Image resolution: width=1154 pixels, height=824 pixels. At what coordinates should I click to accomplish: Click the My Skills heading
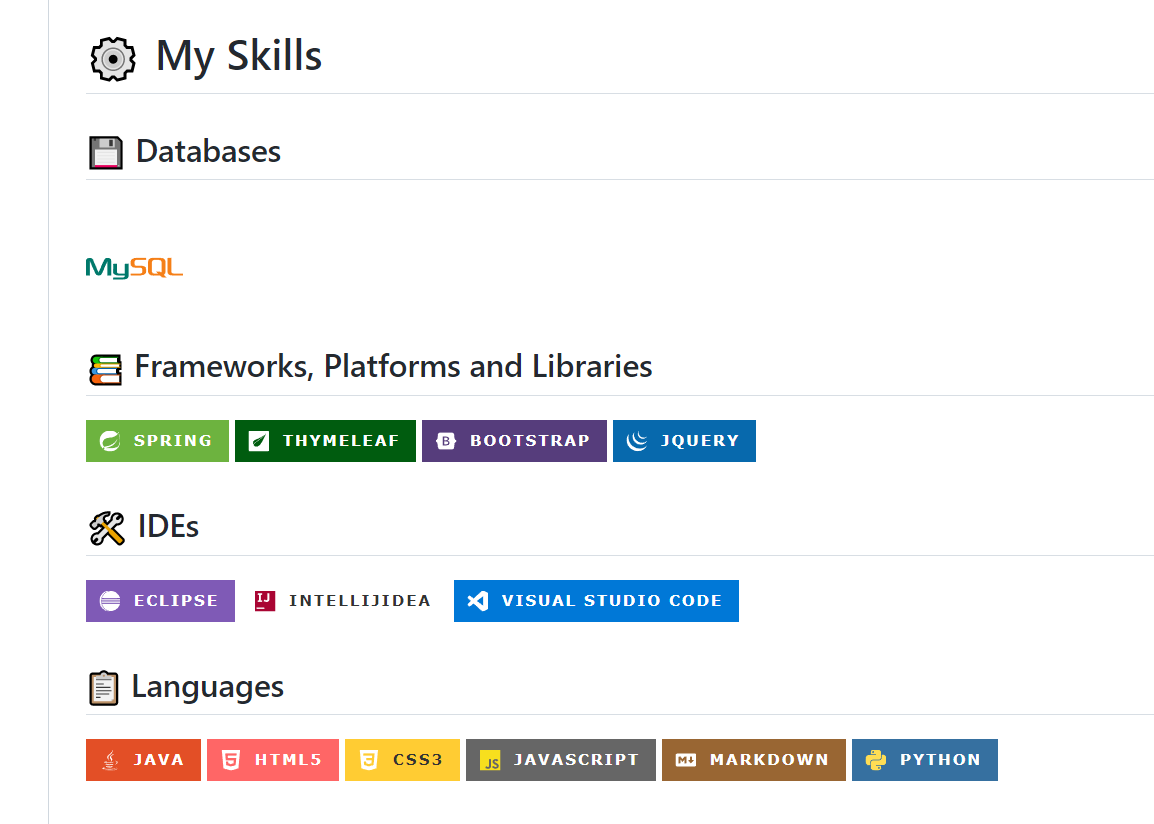pos(239,56)
